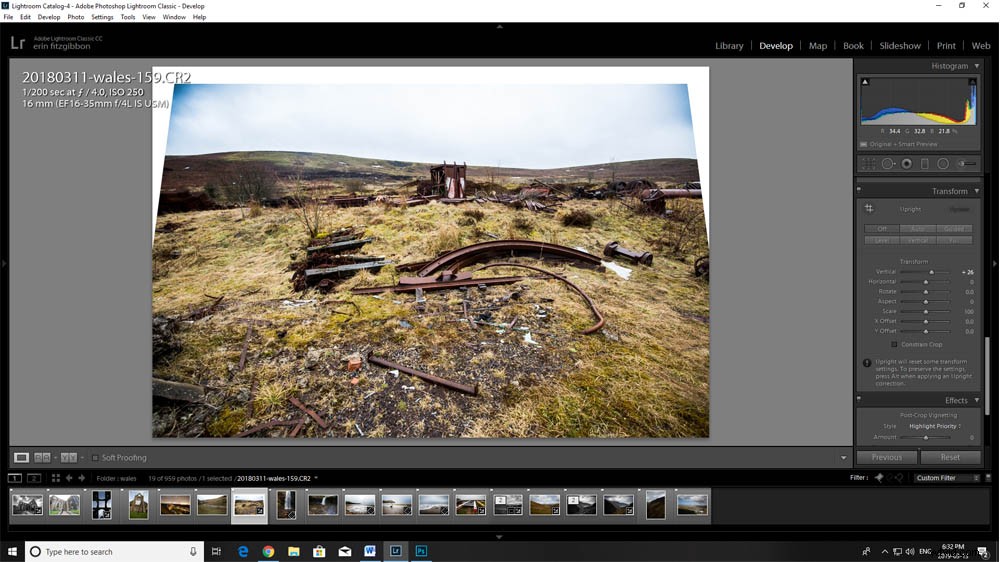Collapse the Histogram panel
The image size is (1000, 562).
(x=976, y=66)
